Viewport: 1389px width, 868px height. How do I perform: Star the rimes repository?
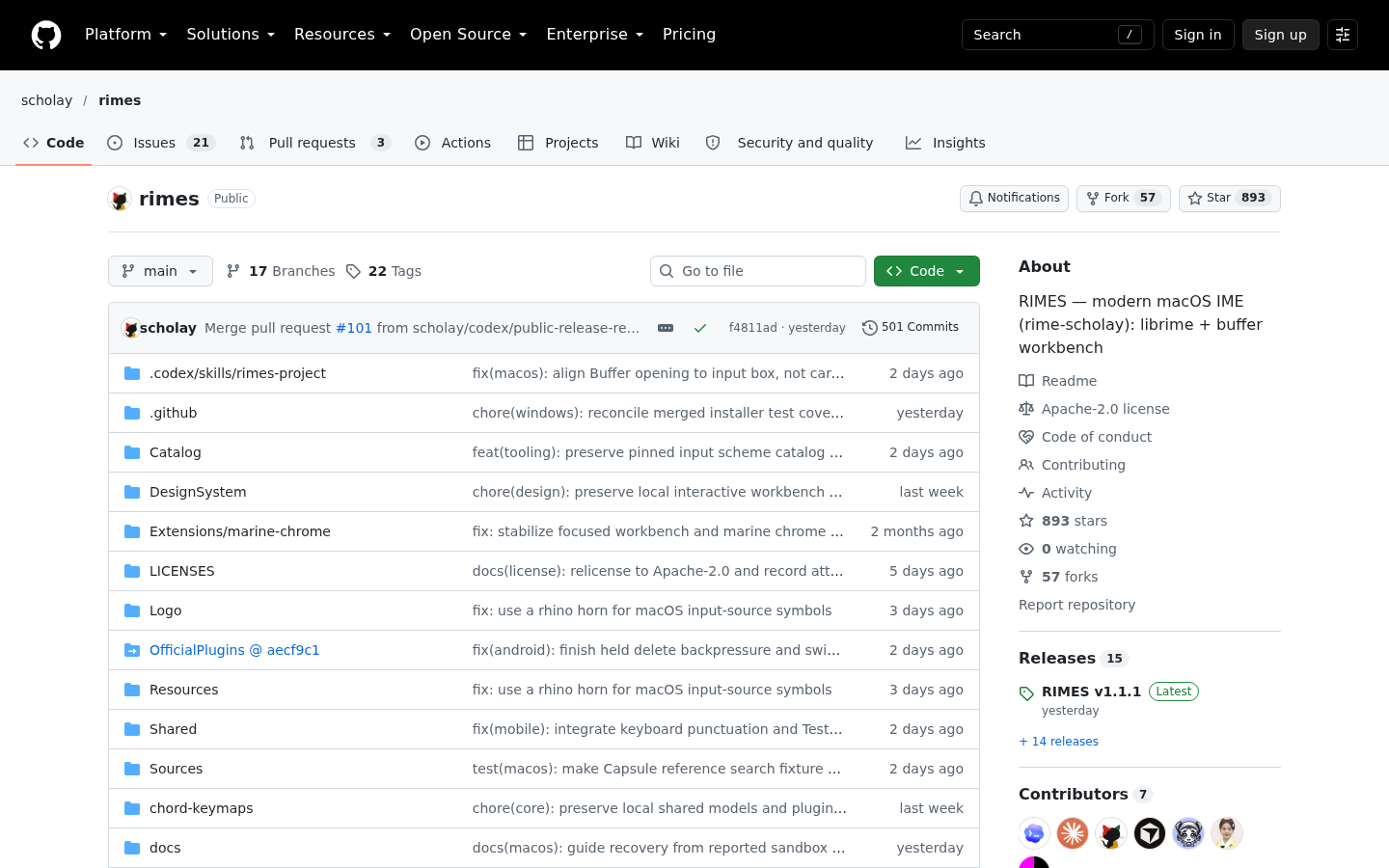pyautogui.click(x=1230, y=199)
